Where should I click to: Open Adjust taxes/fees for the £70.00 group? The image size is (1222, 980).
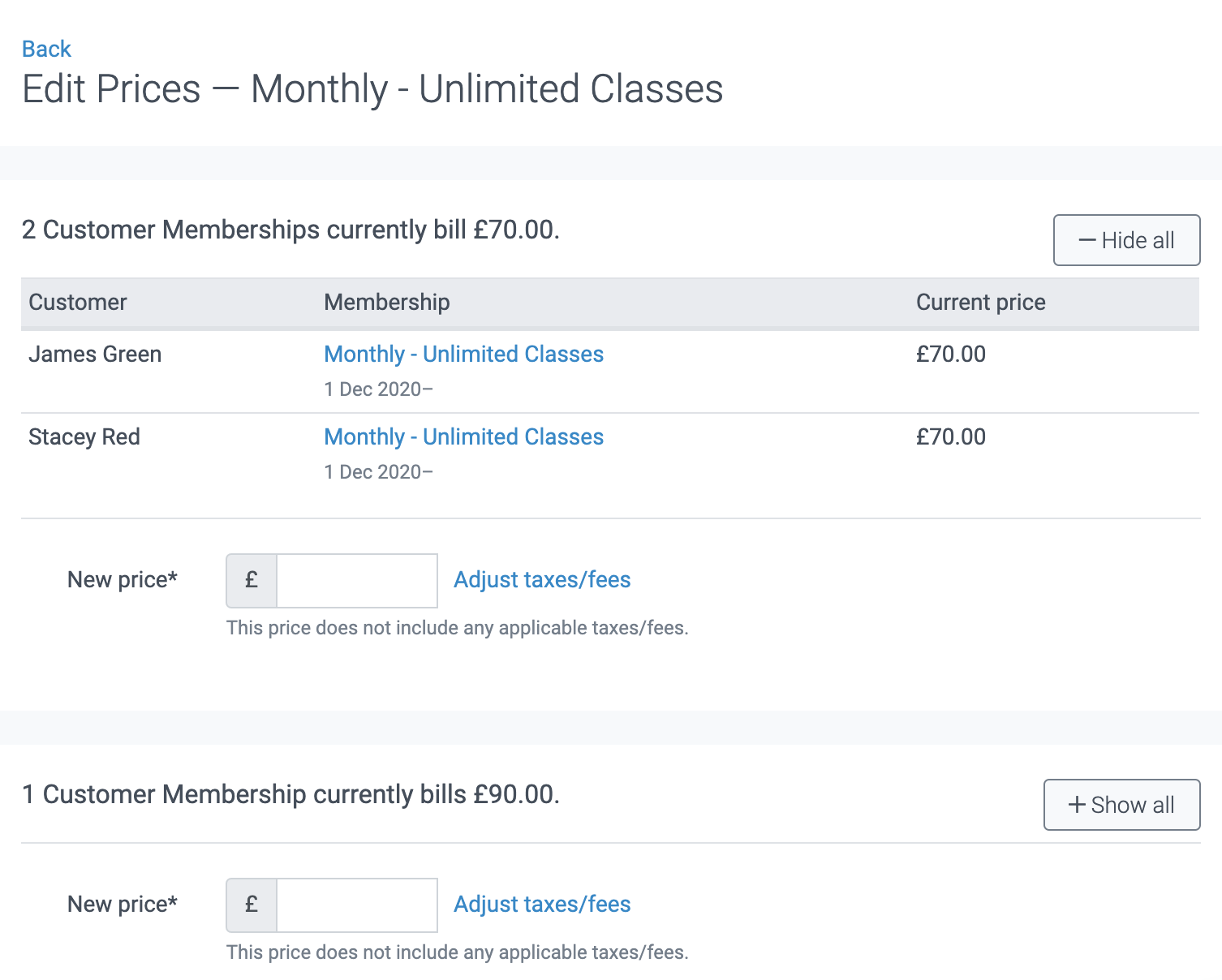(542, 580)
